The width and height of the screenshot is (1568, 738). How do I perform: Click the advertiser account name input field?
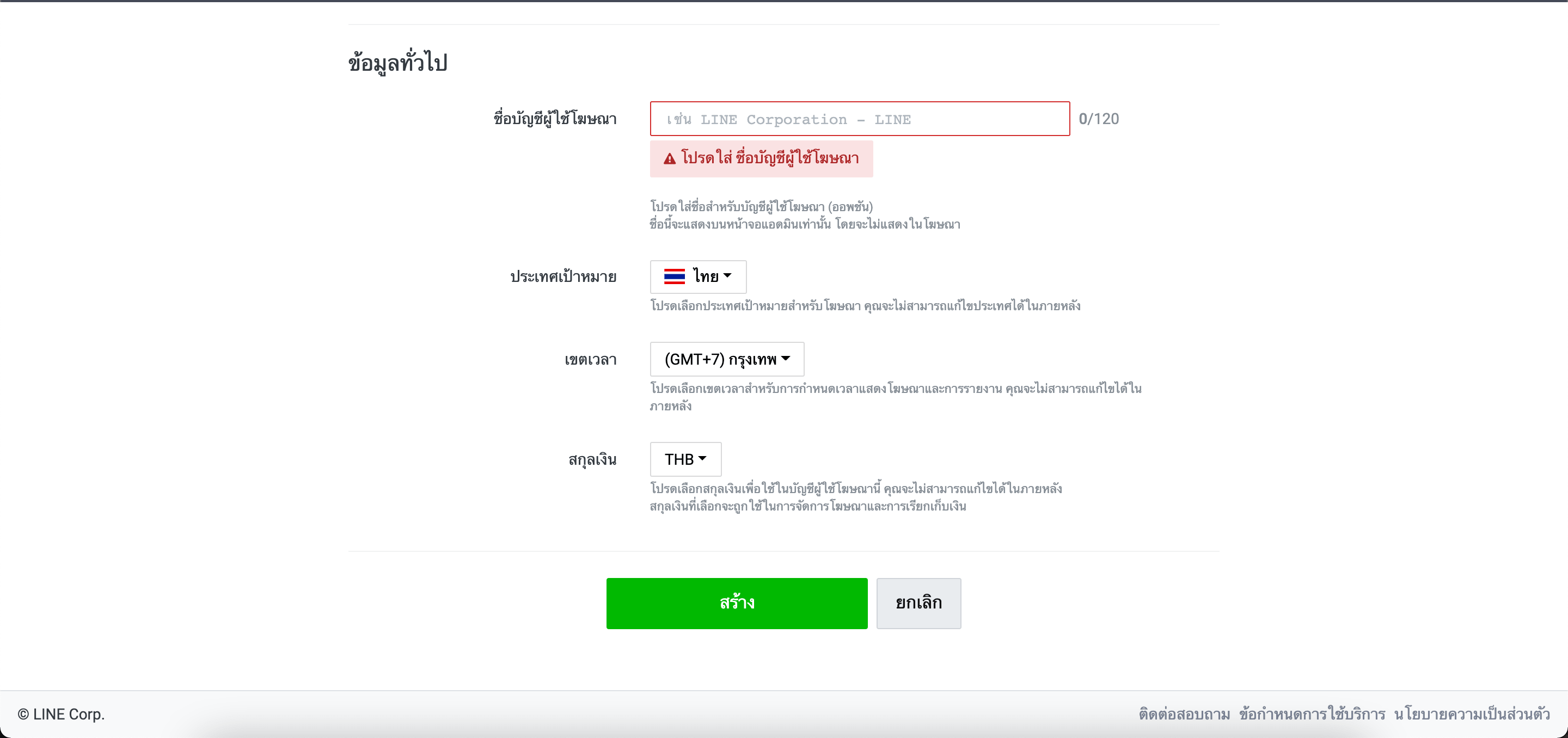click(x=860, y=119)
